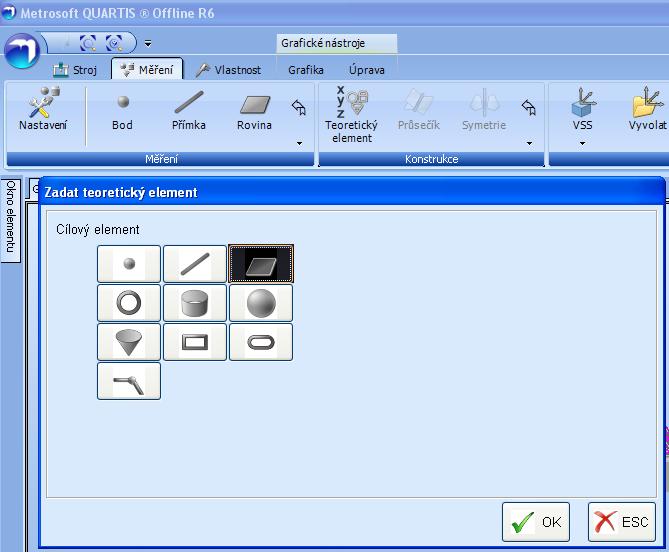Click the Metrosoft round application button
This screenshot has width=669, height=552.
(22, 51)
